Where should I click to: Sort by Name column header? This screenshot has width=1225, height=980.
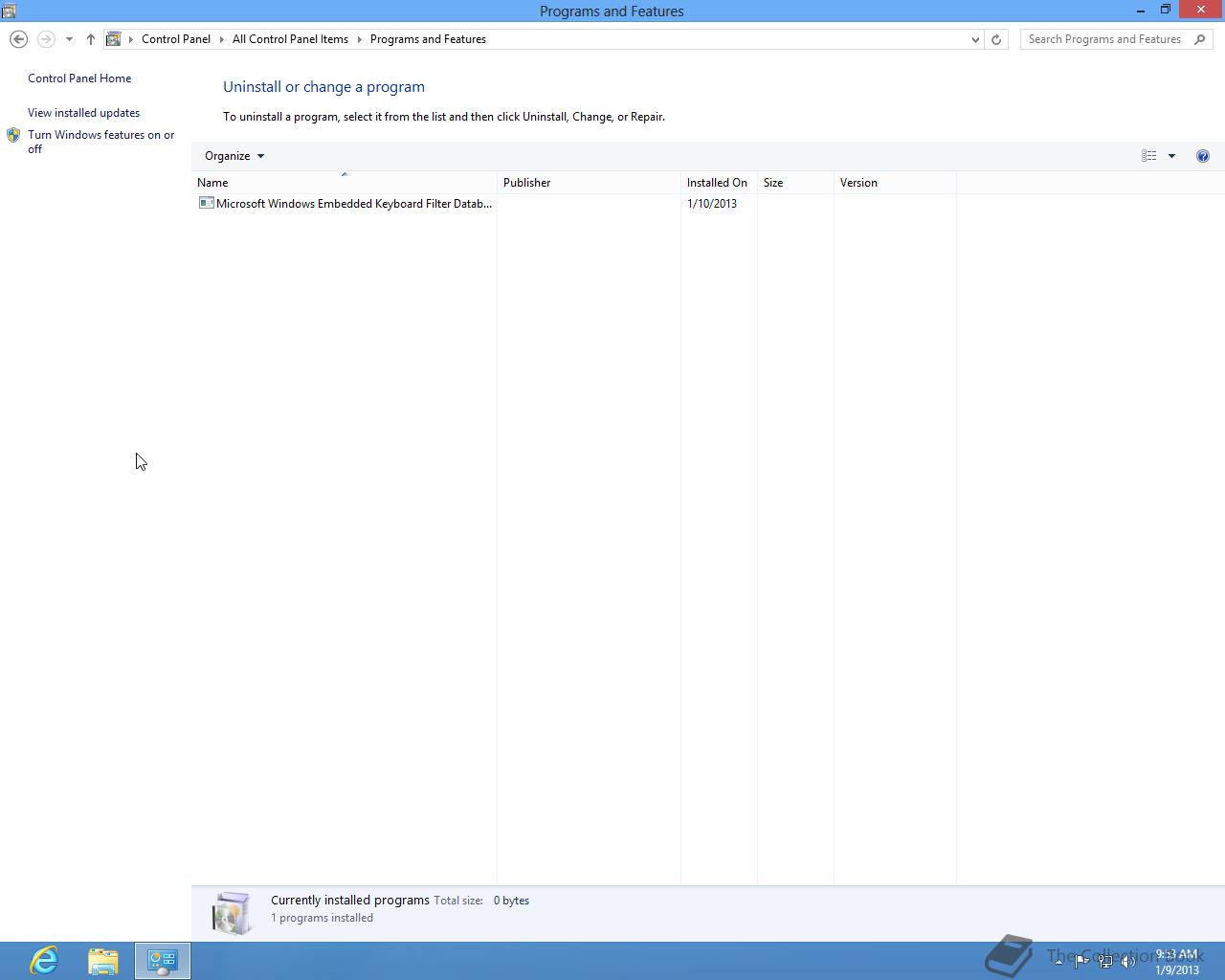pyautogui.click(x=345, y=183)
